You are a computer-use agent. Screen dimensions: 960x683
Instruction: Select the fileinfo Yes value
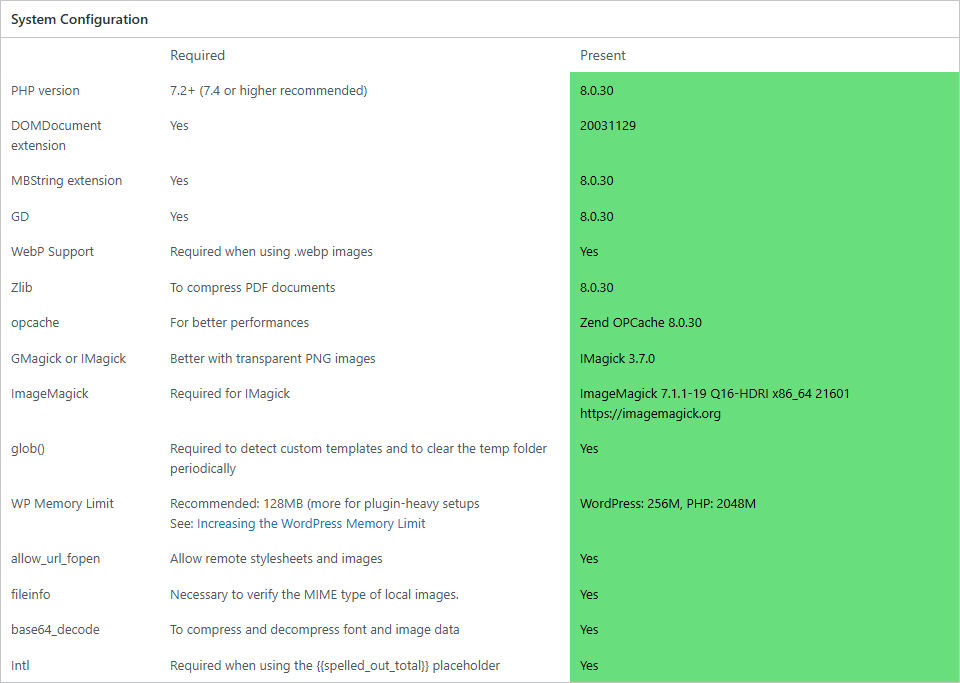589,594
